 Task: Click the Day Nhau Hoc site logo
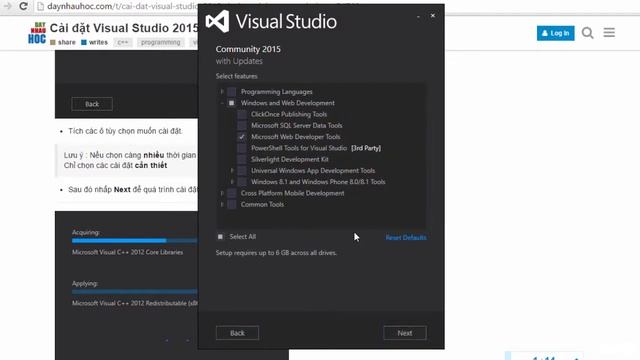coord(37,33)
